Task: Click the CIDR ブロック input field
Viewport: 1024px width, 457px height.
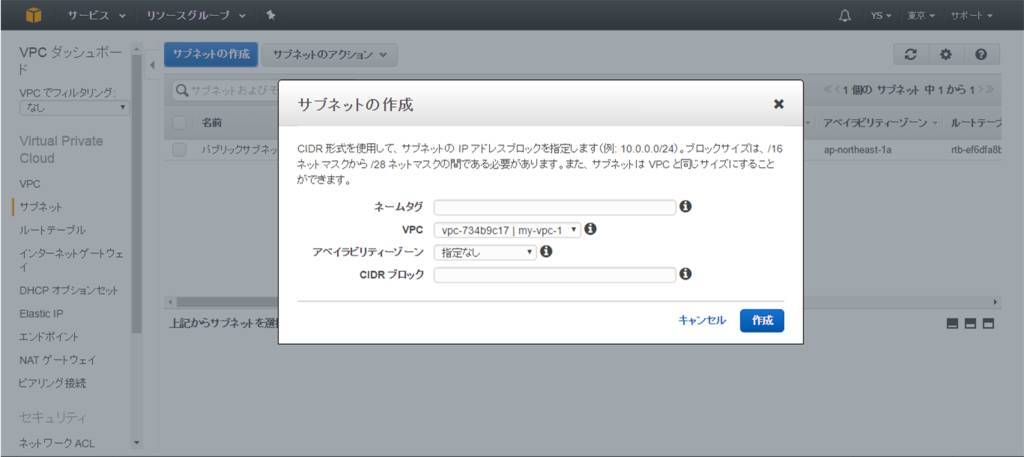Action: (x=554, y=276)
